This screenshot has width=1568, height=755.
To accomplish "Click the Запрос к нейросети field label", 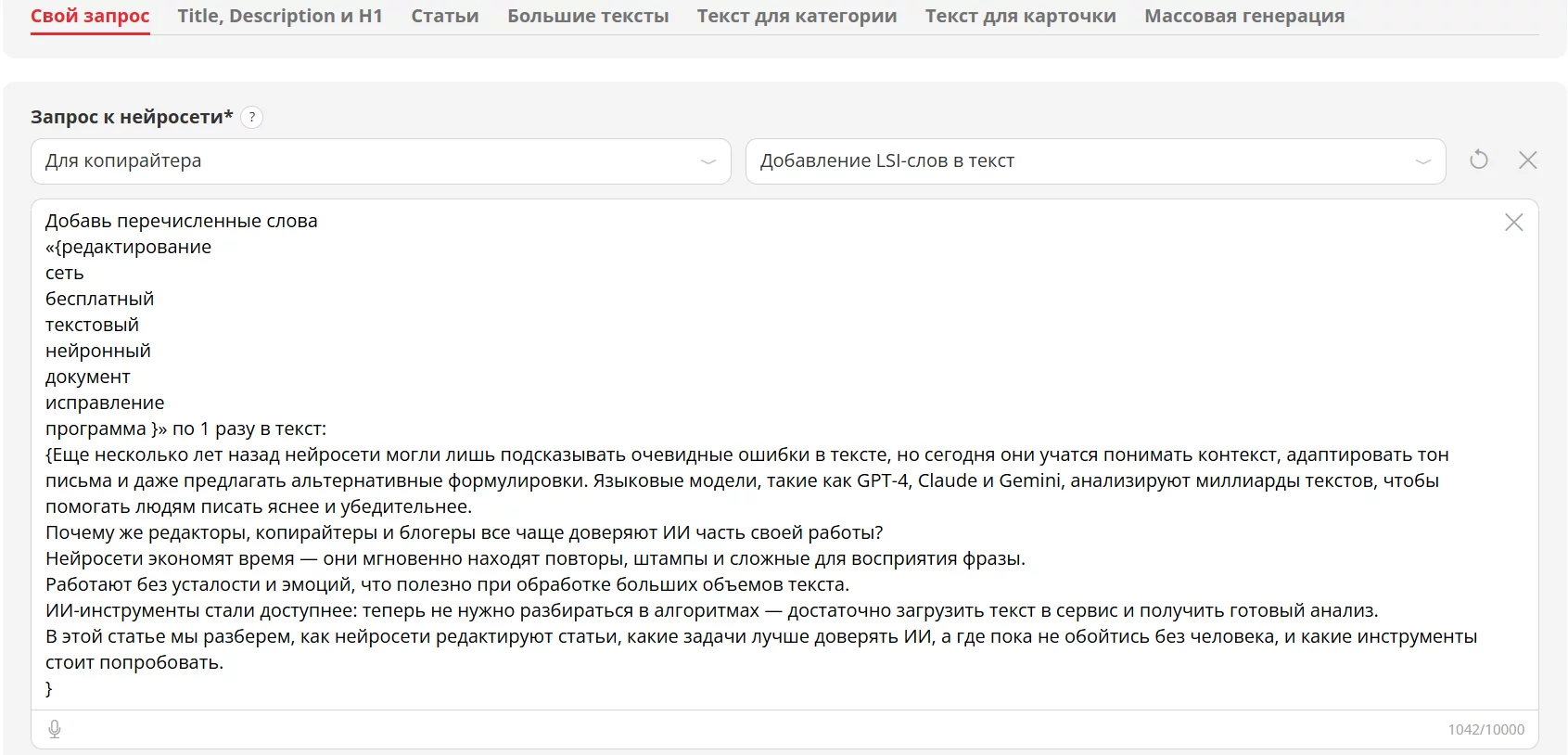I will click(x=132, y=118).
